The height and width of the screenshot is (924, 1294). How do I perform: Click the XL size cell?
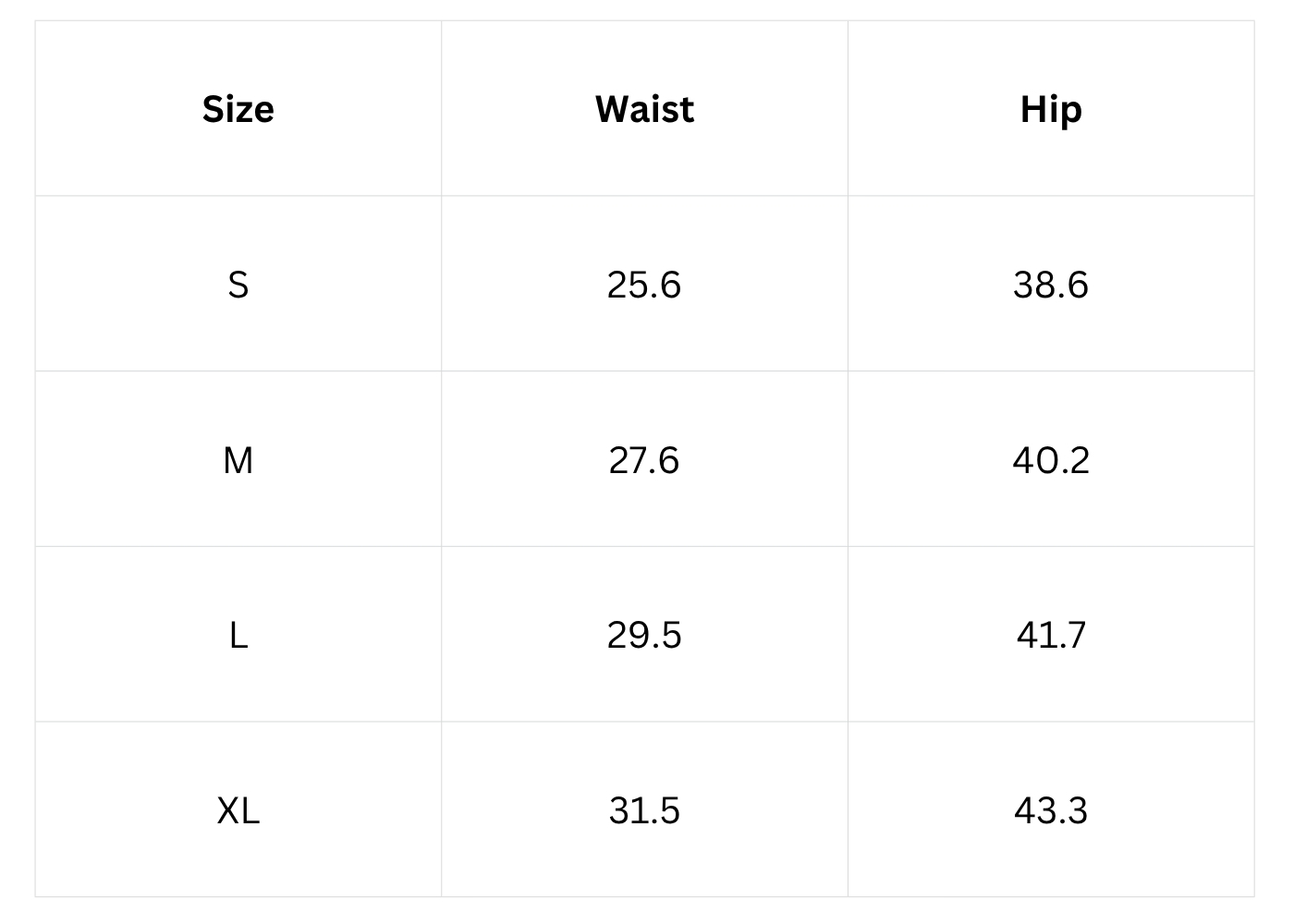[238, 811]
